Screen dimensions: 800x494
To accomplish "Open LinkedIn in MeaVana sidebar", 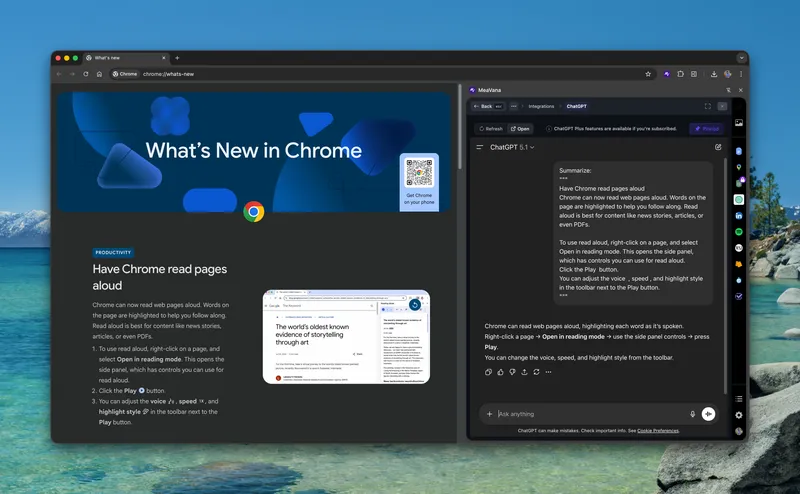I will click(739, 216).
